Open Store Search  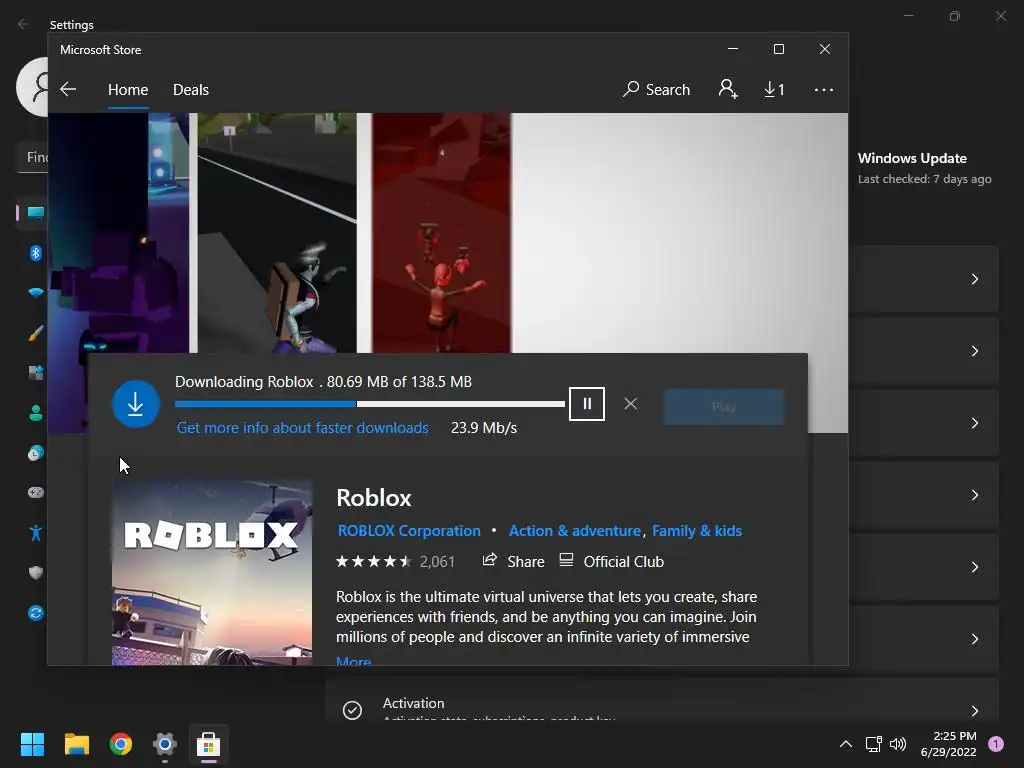coord(656,89)
